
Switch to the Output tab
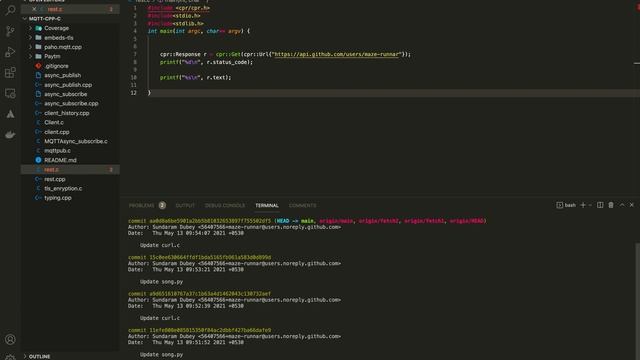(x=185, y=205)
